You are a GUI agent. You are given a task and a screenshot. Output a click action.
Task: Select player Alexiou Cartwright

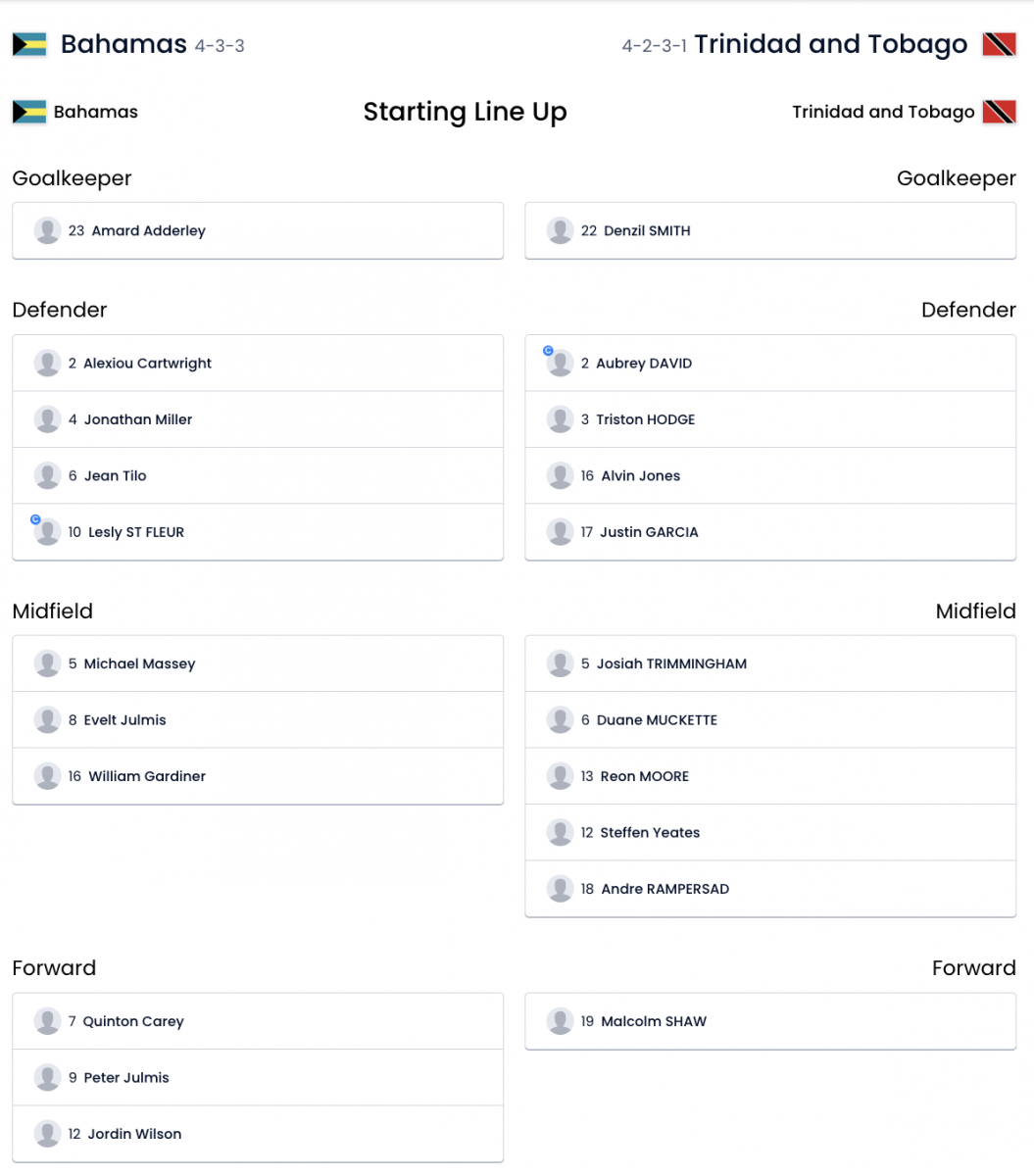click(147, 364)
